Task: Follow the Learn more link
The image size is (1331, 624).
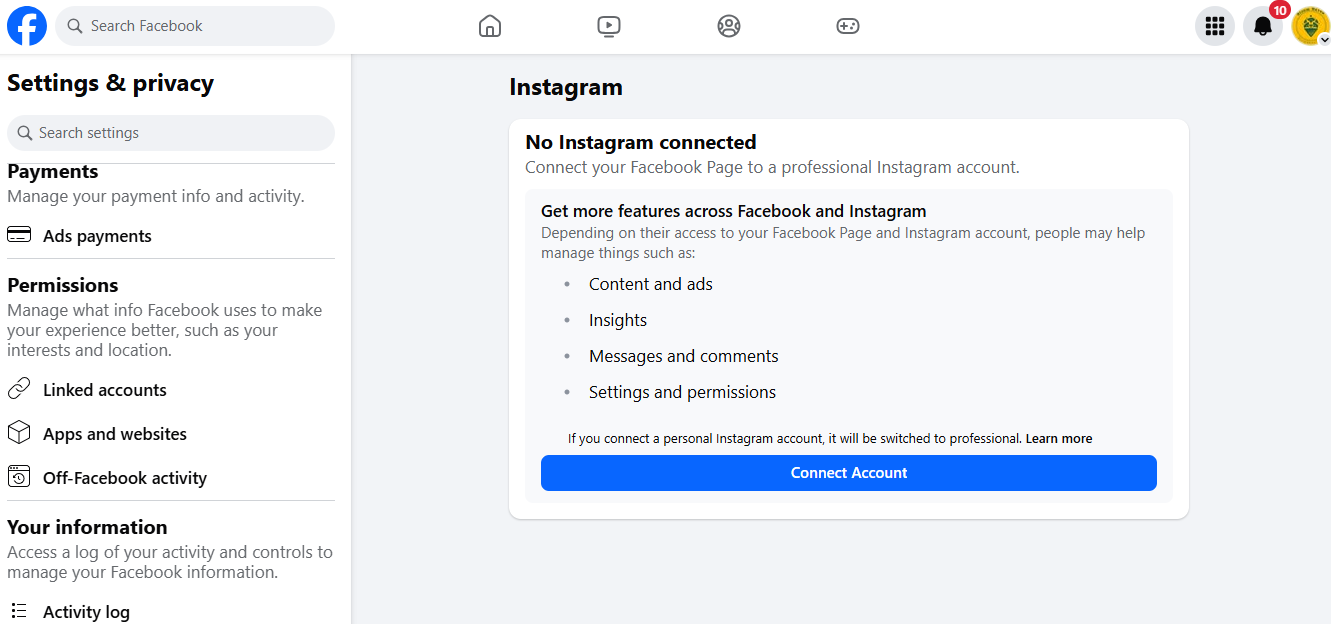Action: point(1059,439)
